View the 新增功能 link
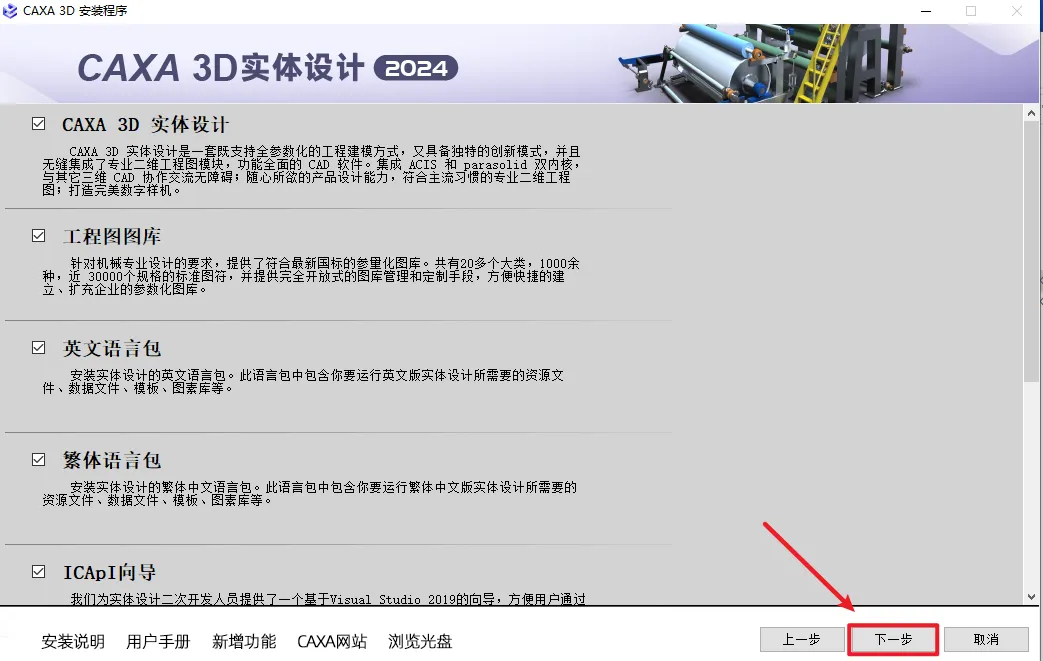The image size is (1043, 661). (x=244, y=642)
